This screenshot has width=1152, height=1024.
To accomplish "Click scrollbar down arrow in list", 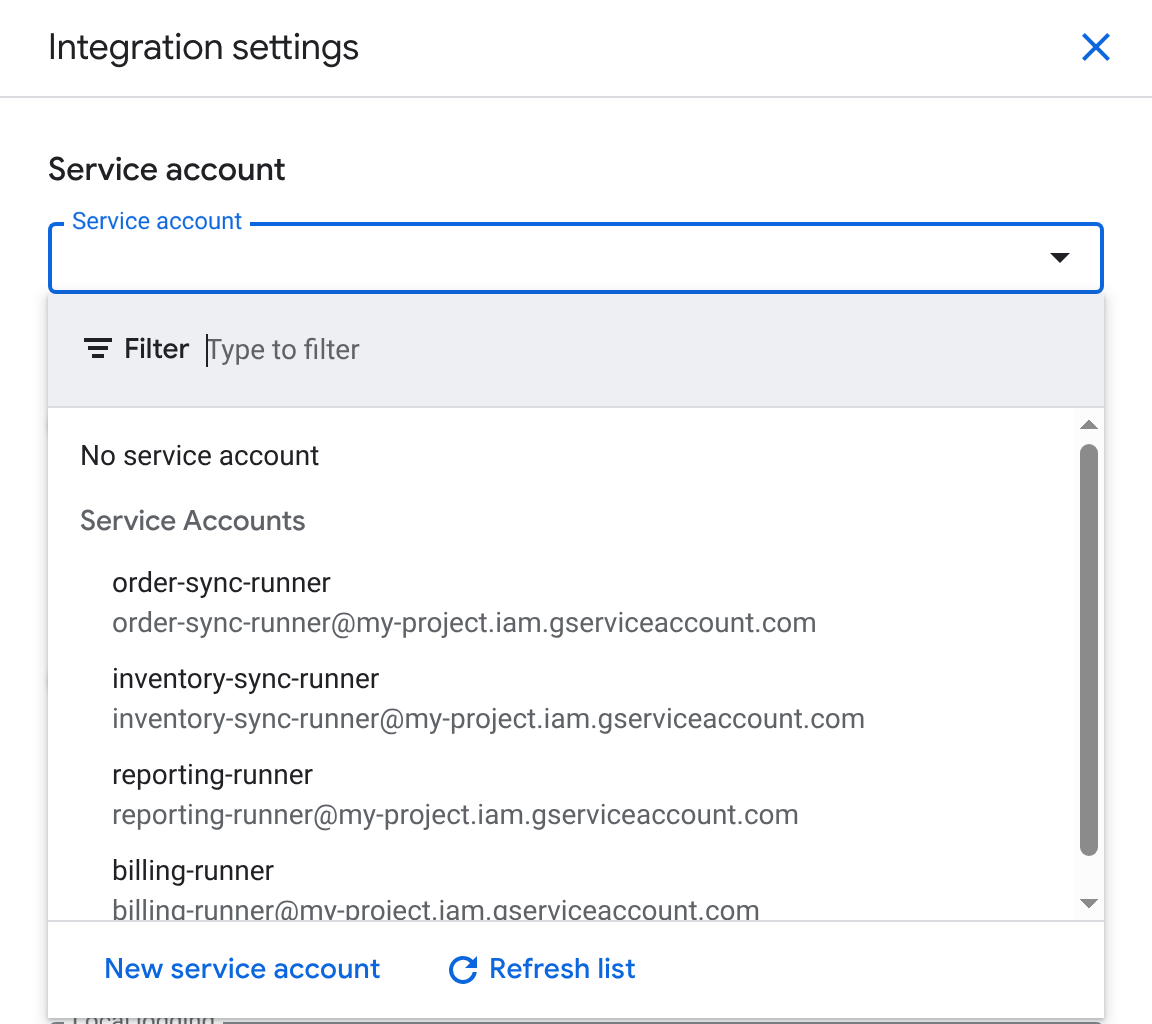I will point(1089,904).
